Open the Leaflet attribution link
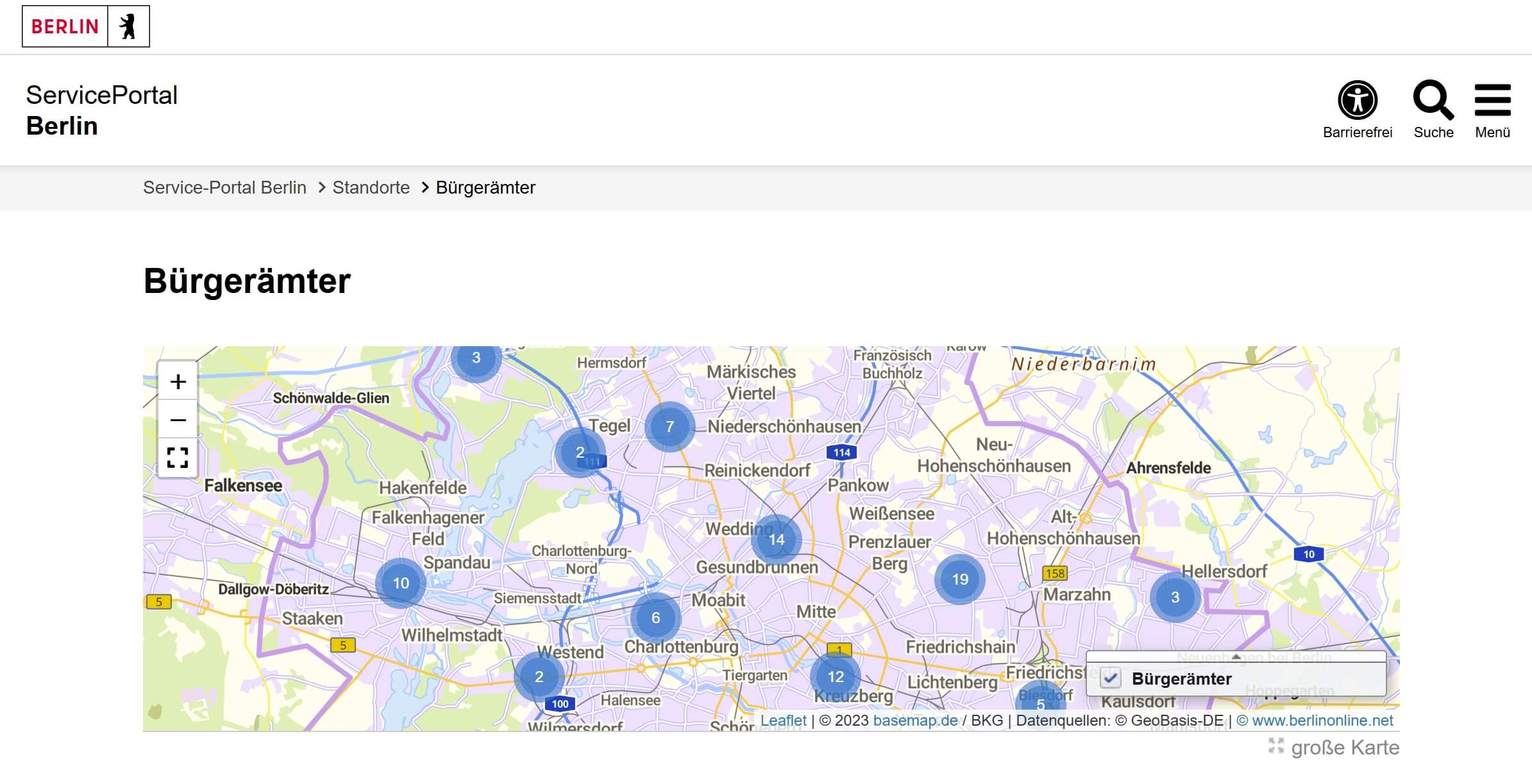 [783, 721]
